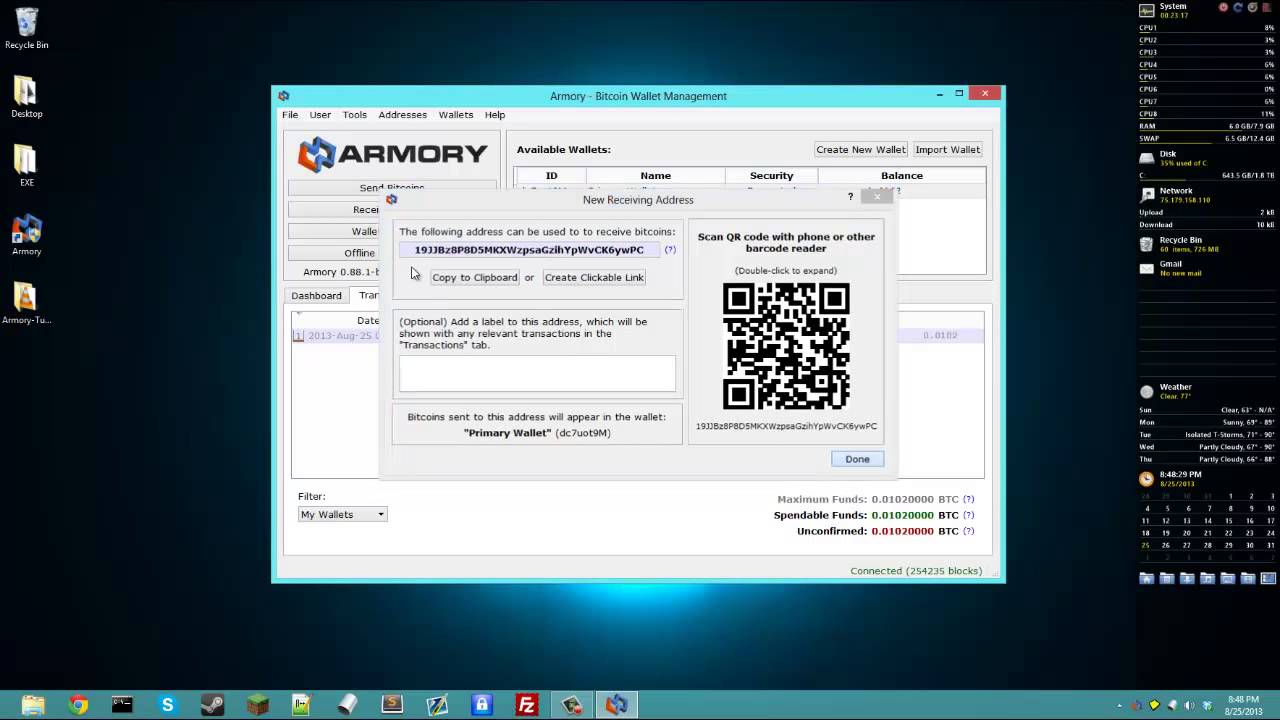Open Command Prompt from the taskbar
The height and width of the screenshot is (720, 1280).
(122, 705)
